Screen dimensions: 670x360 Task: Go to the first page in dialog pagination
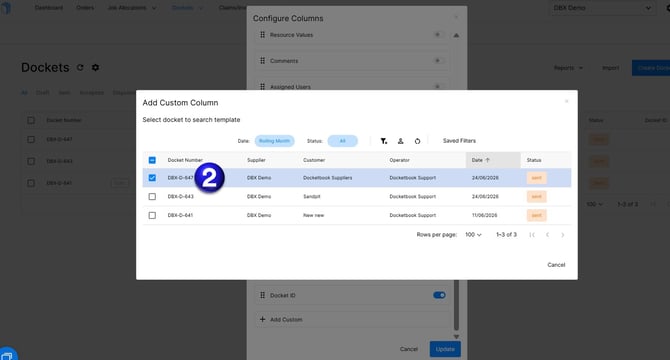pos(532,235)
